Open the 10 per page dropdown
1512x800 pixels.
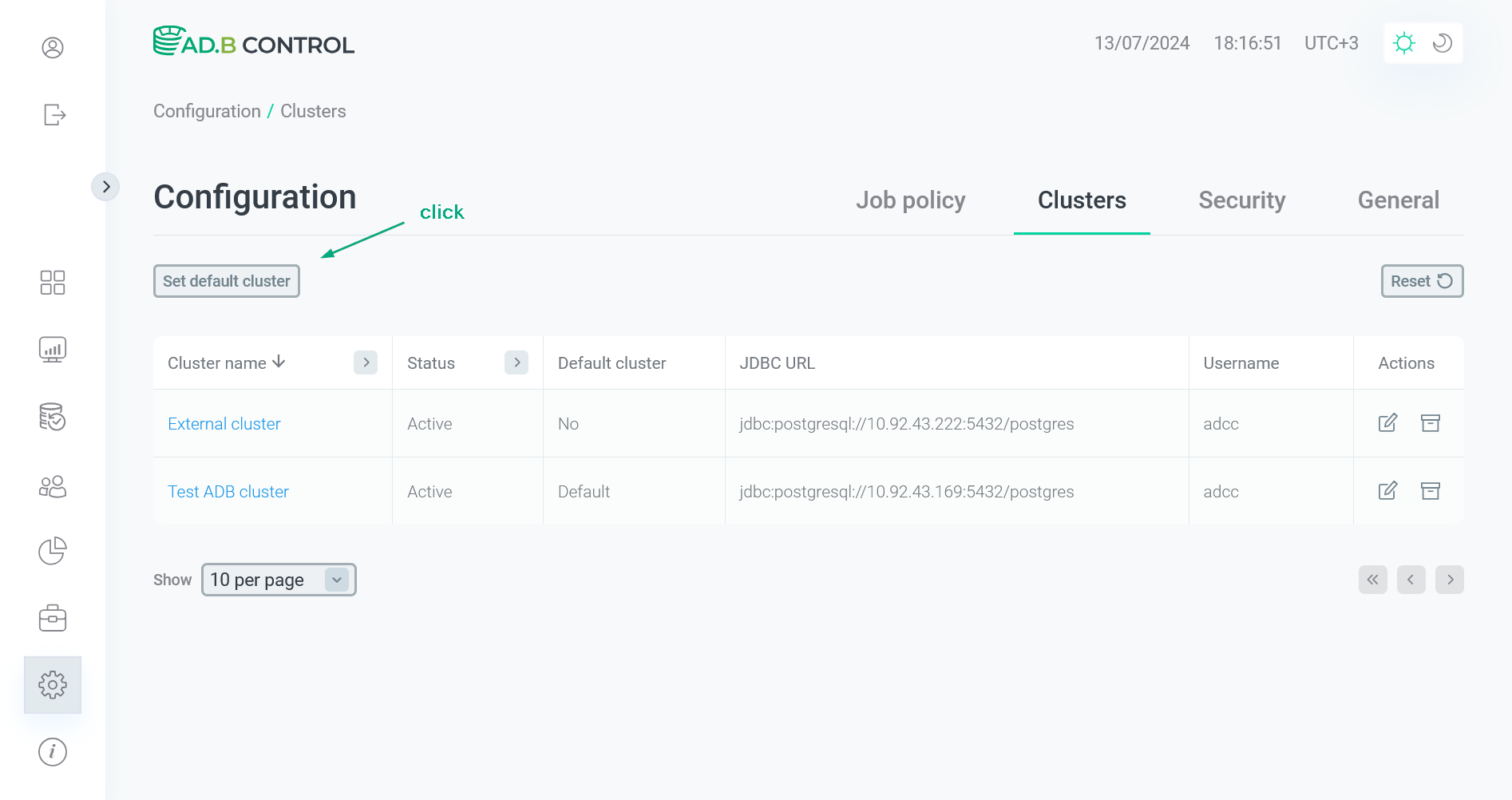[278, 580]
